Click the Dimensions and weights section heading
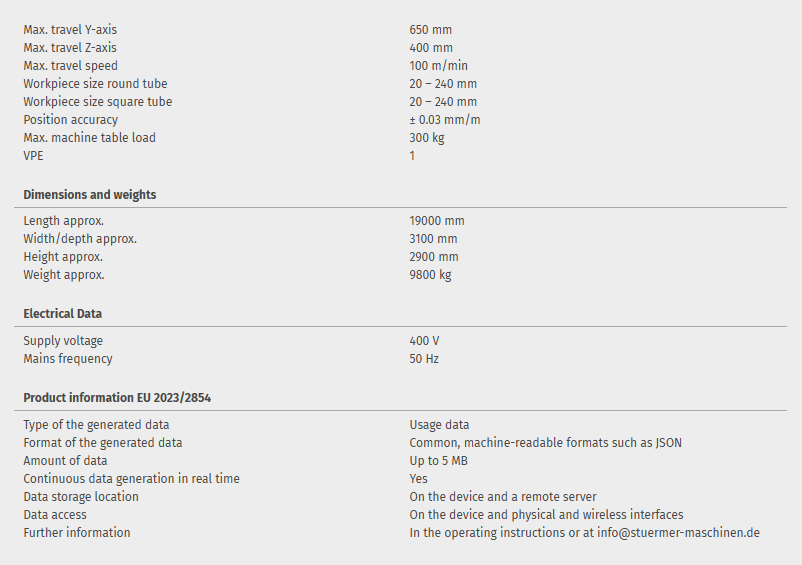The image size is (802, 565). pyautogui.click(x=90, y=195)
